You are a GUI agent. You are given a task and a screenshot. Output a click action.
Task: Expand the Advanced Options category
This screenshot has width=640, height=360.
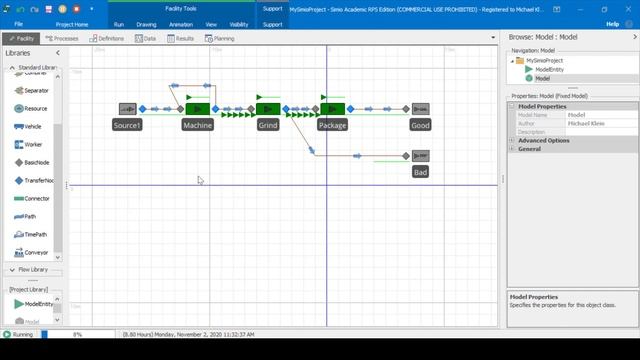pos(512,140)
